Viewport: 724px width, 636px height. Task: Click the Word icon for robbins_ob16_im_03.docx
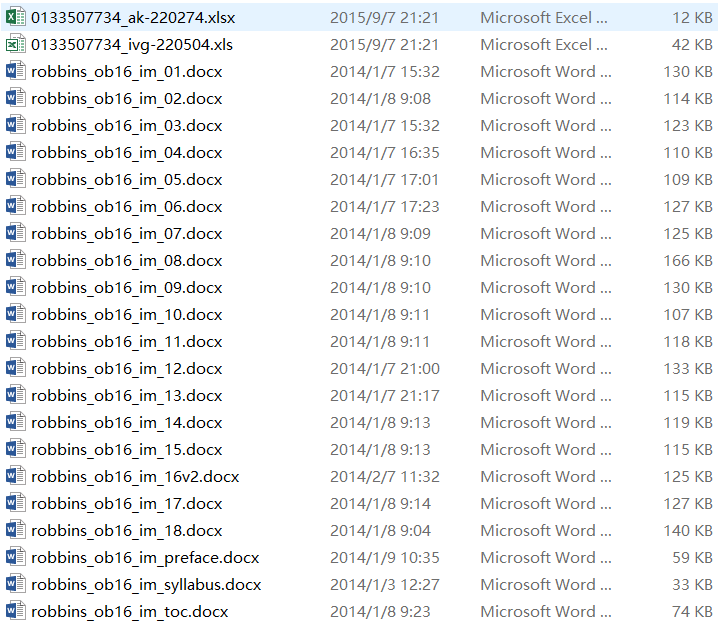(15, 125)
